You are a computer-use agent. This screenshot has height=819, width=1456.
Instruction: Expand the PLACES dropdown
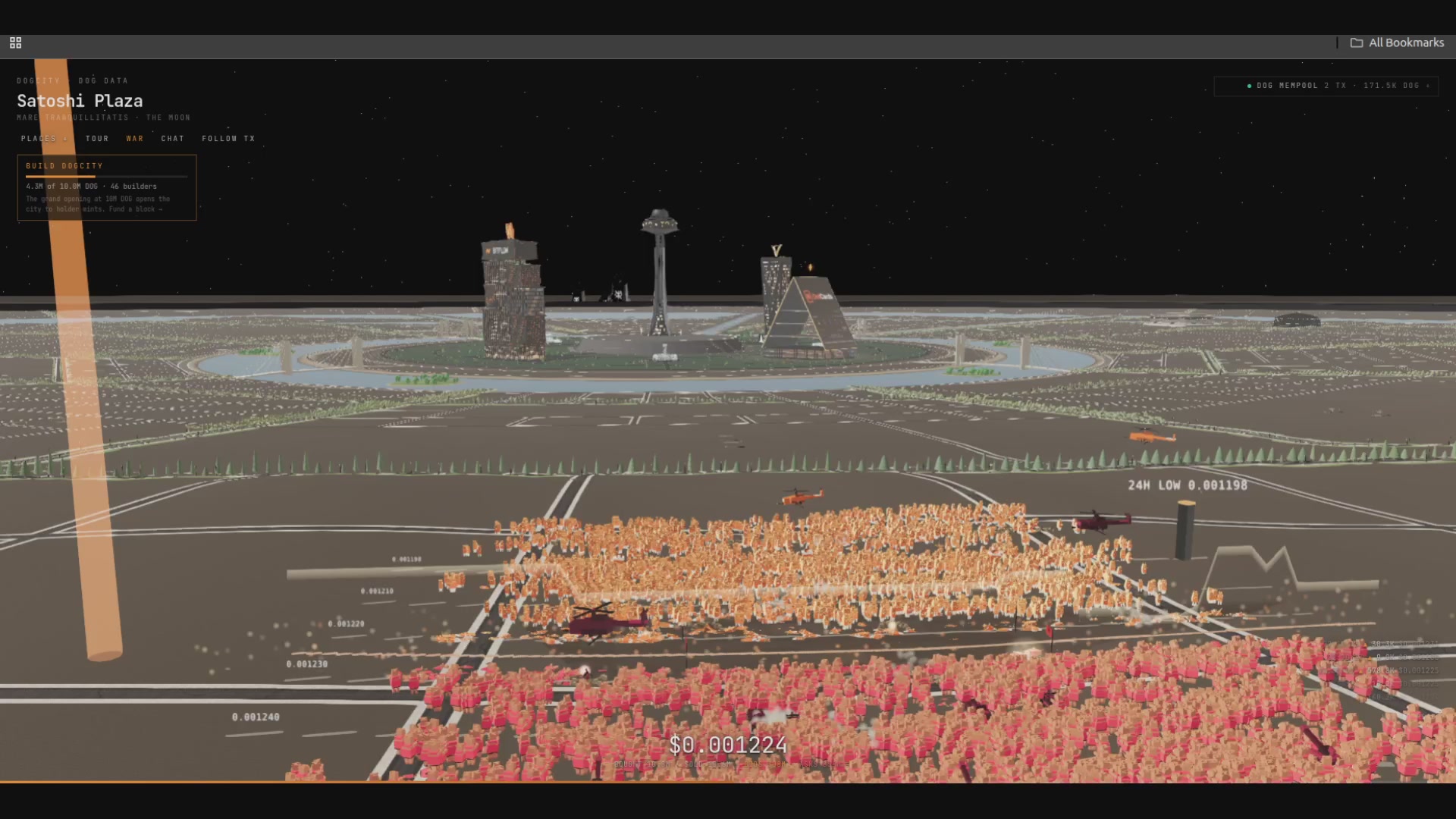coord(44,139)
